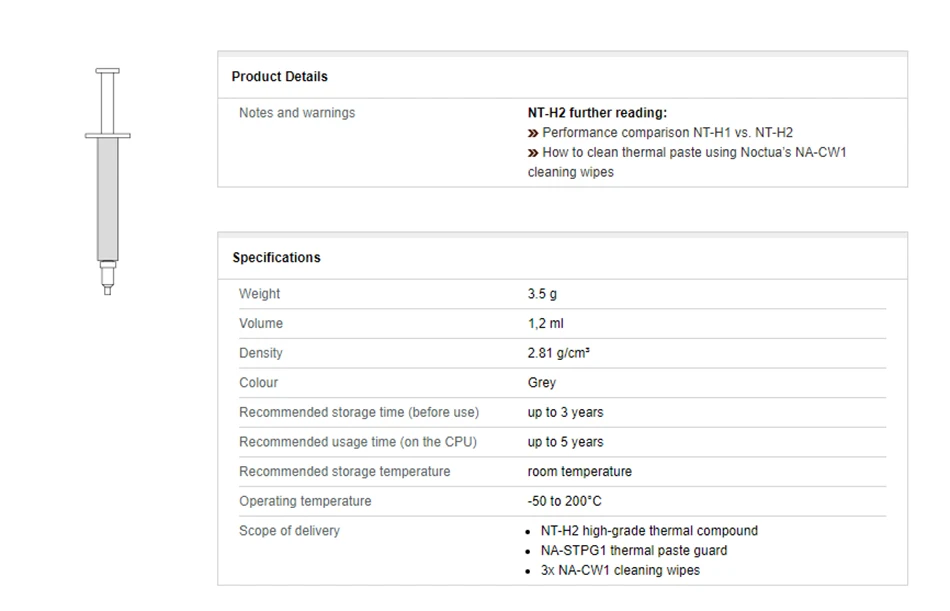
Task: Click the 2.81 g/cm³ density value
Action: pos(558,353)
